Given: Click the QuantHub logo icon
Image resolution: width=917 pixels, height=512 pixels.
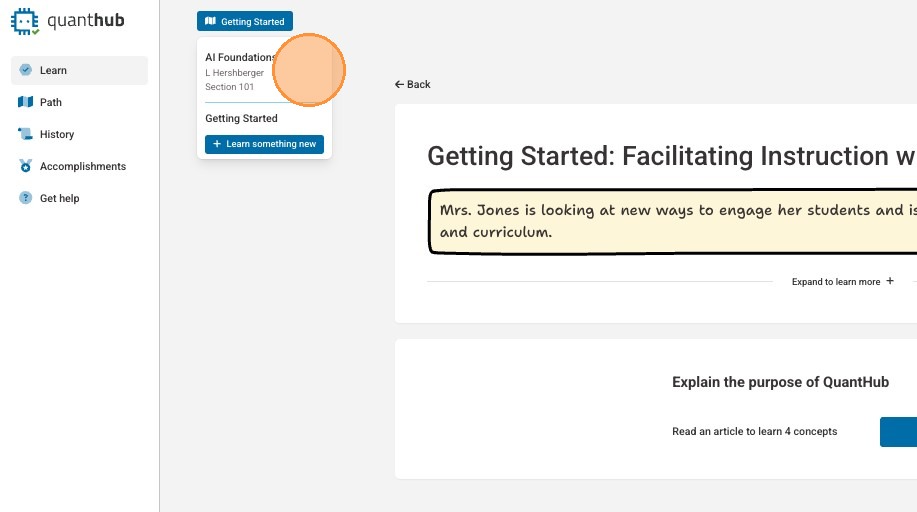Looking at the screenshot, I should point(25,21).
